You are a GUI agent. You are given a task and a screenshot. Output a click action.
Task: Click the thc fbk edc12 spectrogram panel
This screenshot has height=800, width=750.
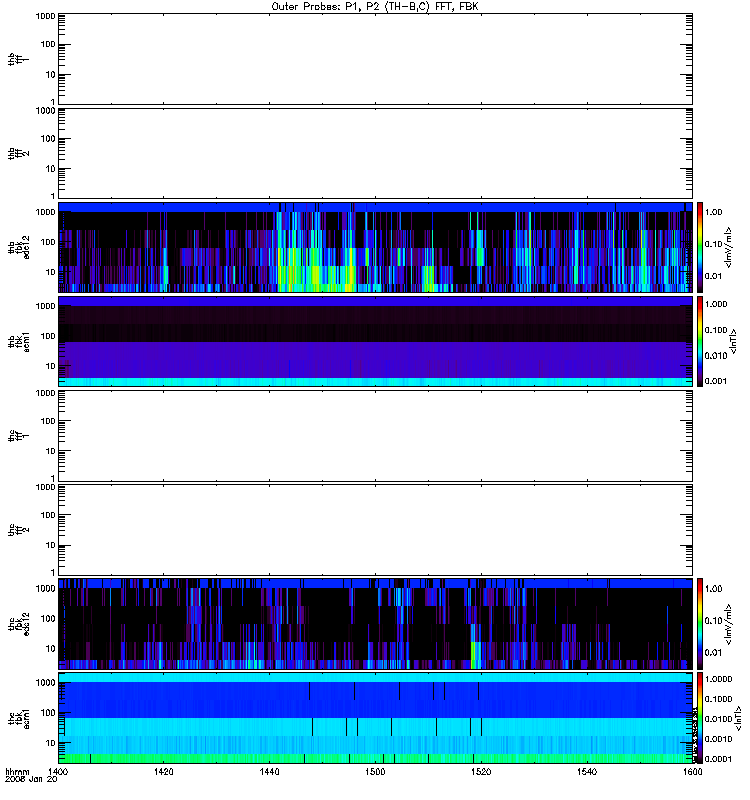(375, 624)
